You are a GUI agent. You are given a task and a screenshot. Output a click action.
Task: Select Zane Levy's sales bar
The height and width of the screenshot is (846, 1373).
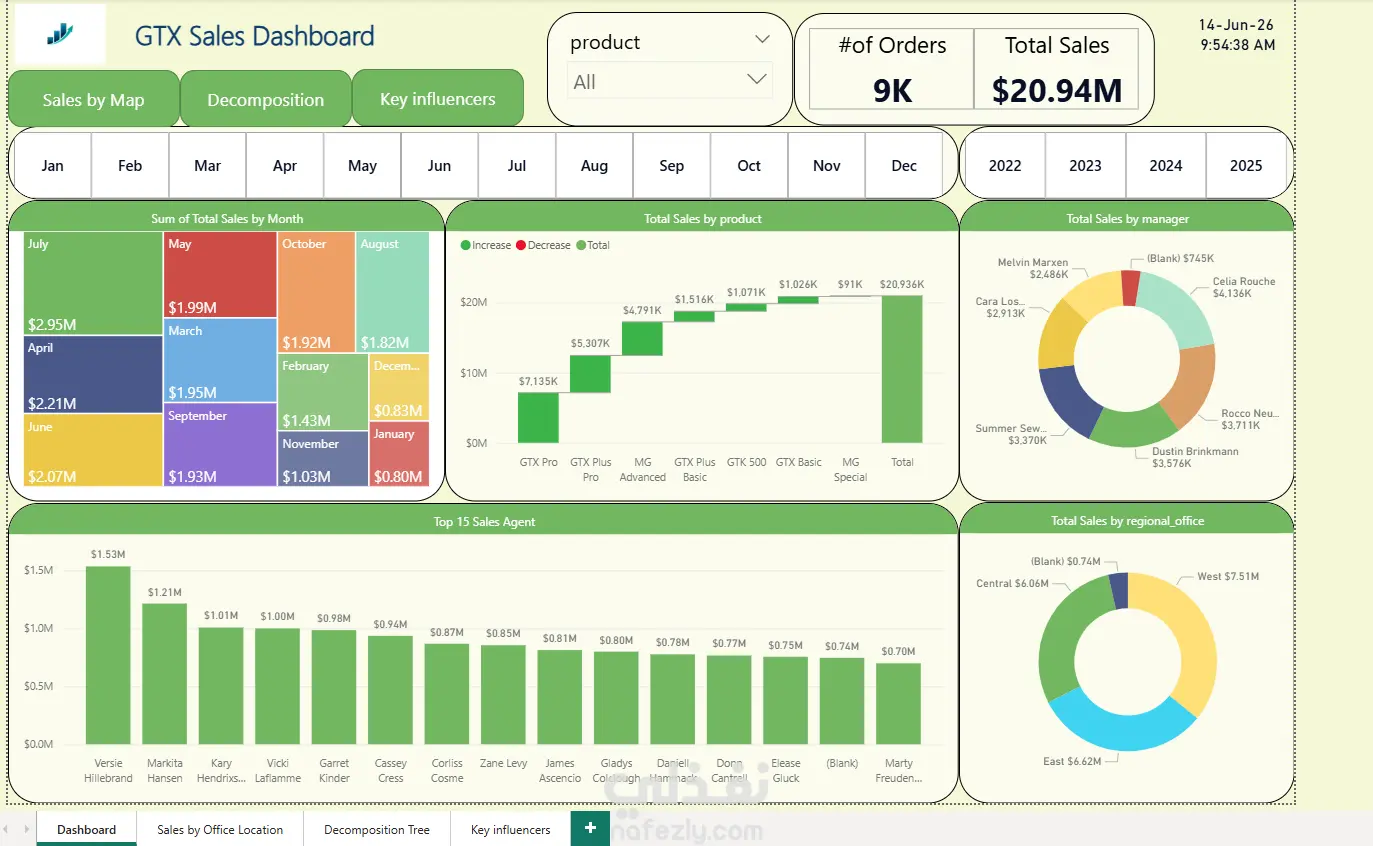pyautogui.click(x=503, y=694)
